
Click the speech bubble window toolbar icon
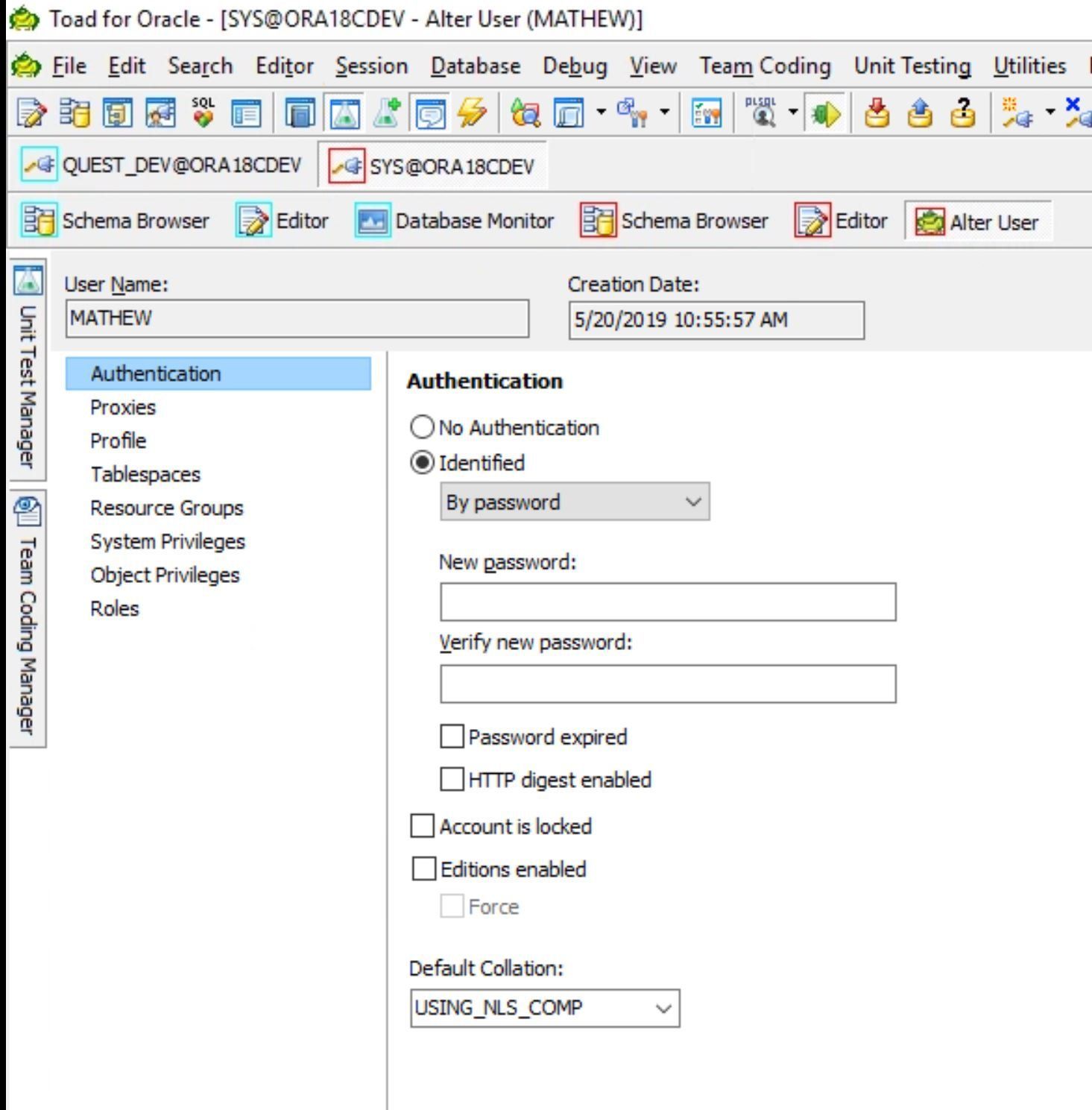point(429,113)
